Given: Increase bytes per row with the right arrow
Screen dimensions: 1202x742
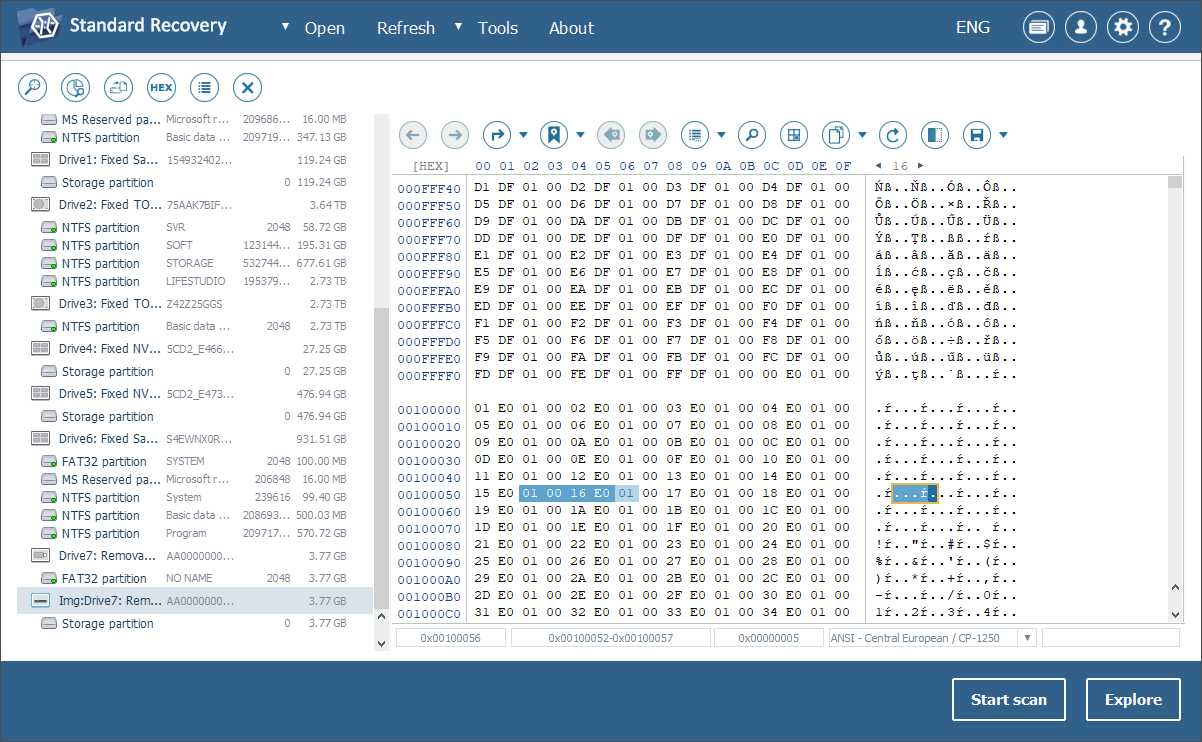Looking at the screenshot, I should click(x=921, y=165).
